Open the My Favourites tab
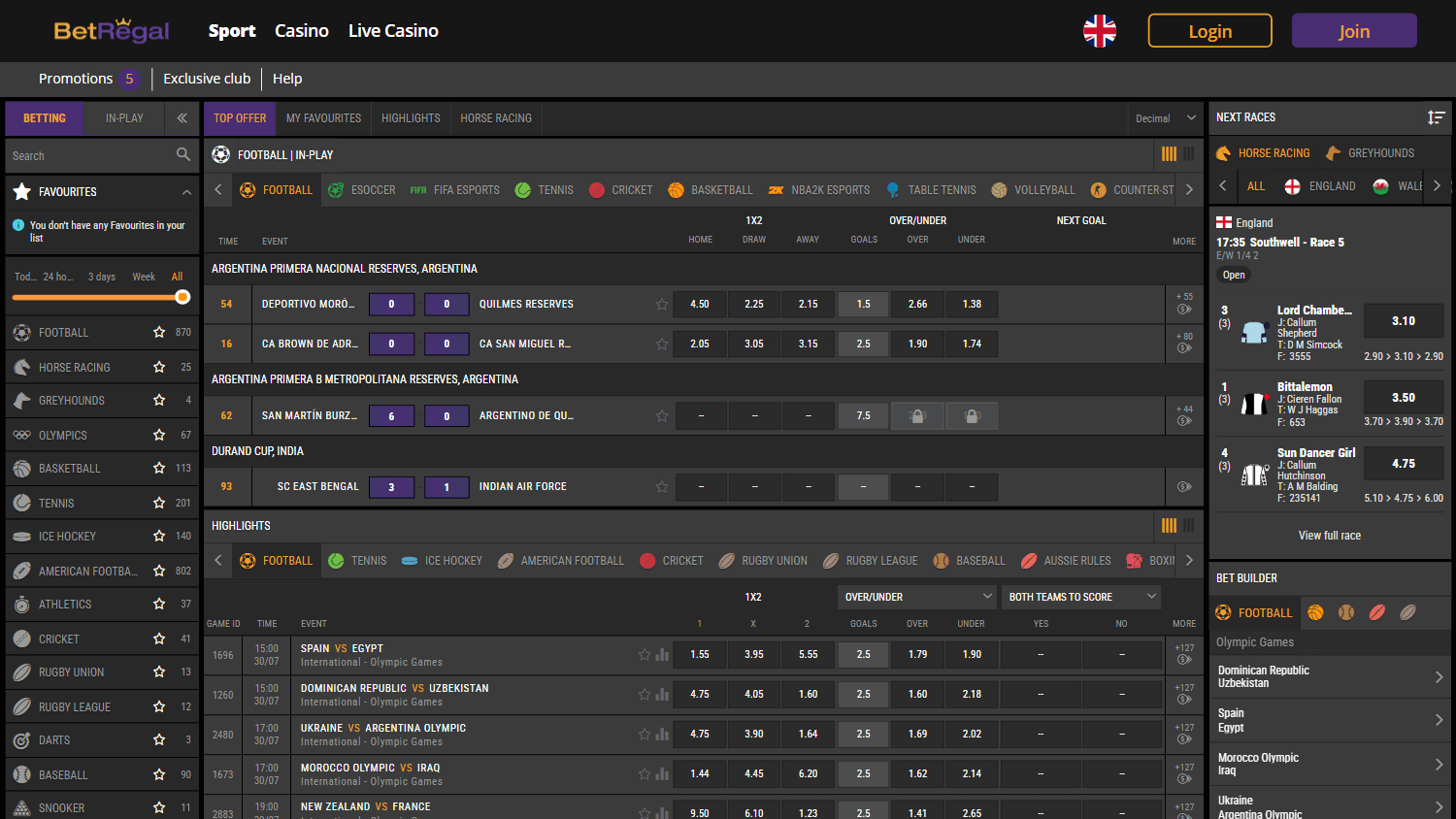 pos(323,118)
